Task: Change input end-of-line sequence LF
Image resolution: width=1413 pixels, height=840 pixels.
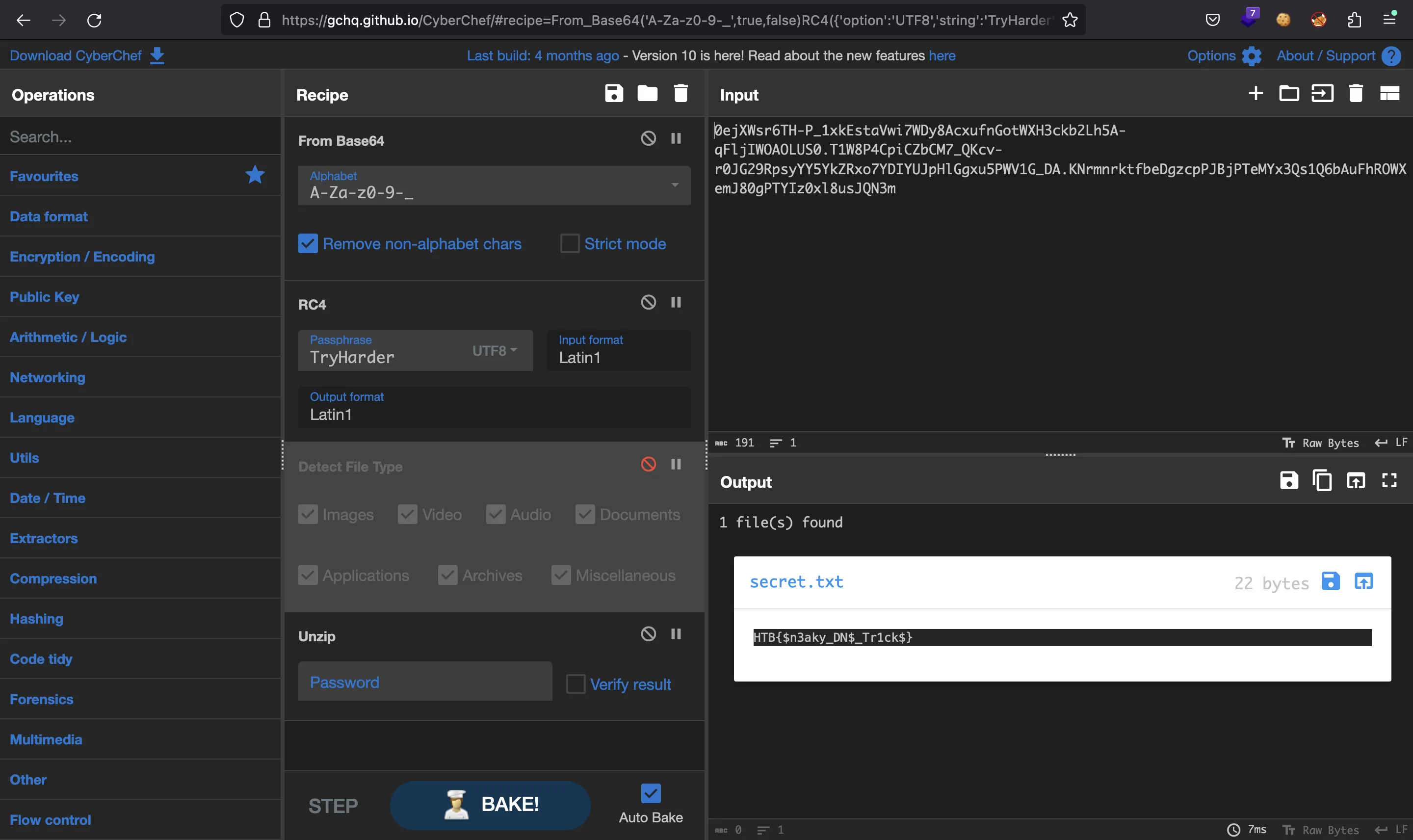Action: pyautogui.click(x=1391, y=443)
